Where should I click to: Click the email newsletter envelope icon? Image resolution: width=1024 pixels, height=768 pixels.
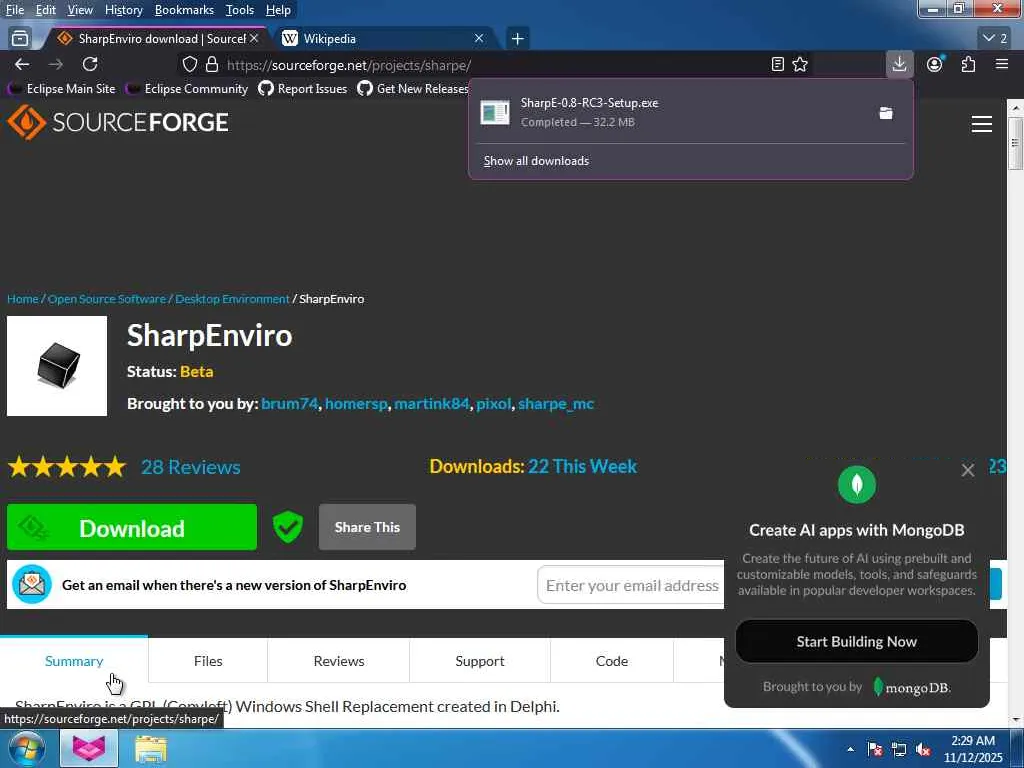[31, 584]
